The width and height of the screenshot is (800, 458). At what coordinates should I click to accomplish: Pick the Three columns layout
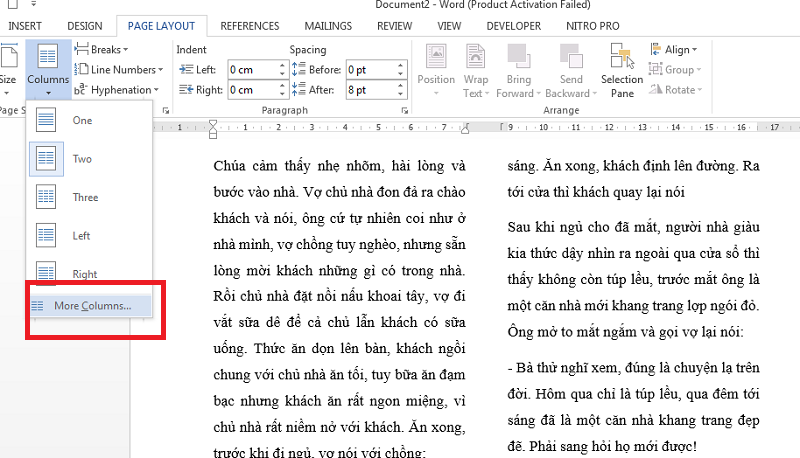pos(90,197)
